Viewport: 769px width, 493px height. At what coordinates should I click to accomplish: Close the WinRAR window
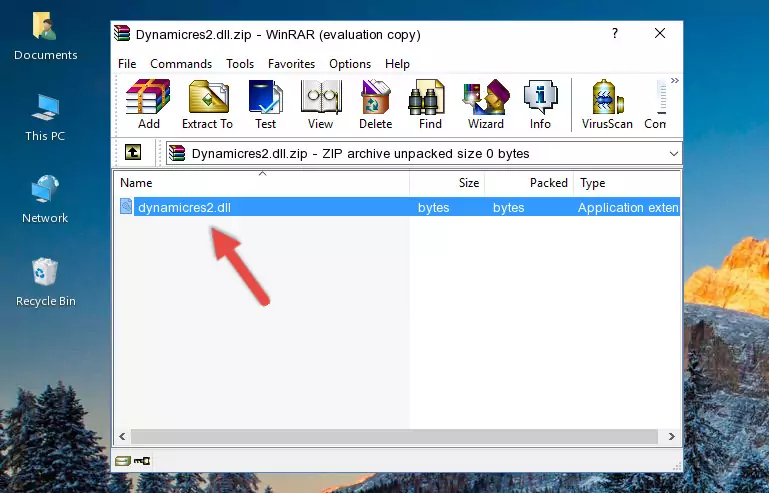click(660, 33)
